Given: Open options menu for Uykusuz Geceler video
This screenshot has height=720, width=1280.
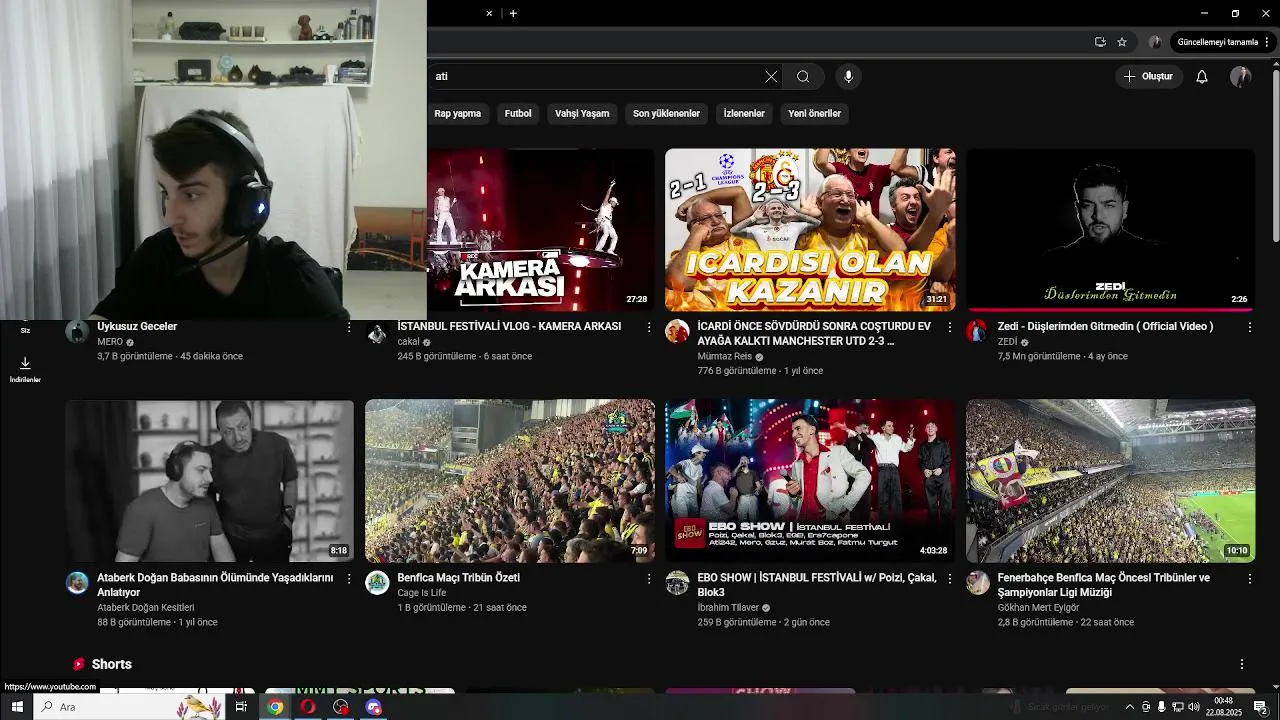Looking at the screenshot, I should (349, 327).
